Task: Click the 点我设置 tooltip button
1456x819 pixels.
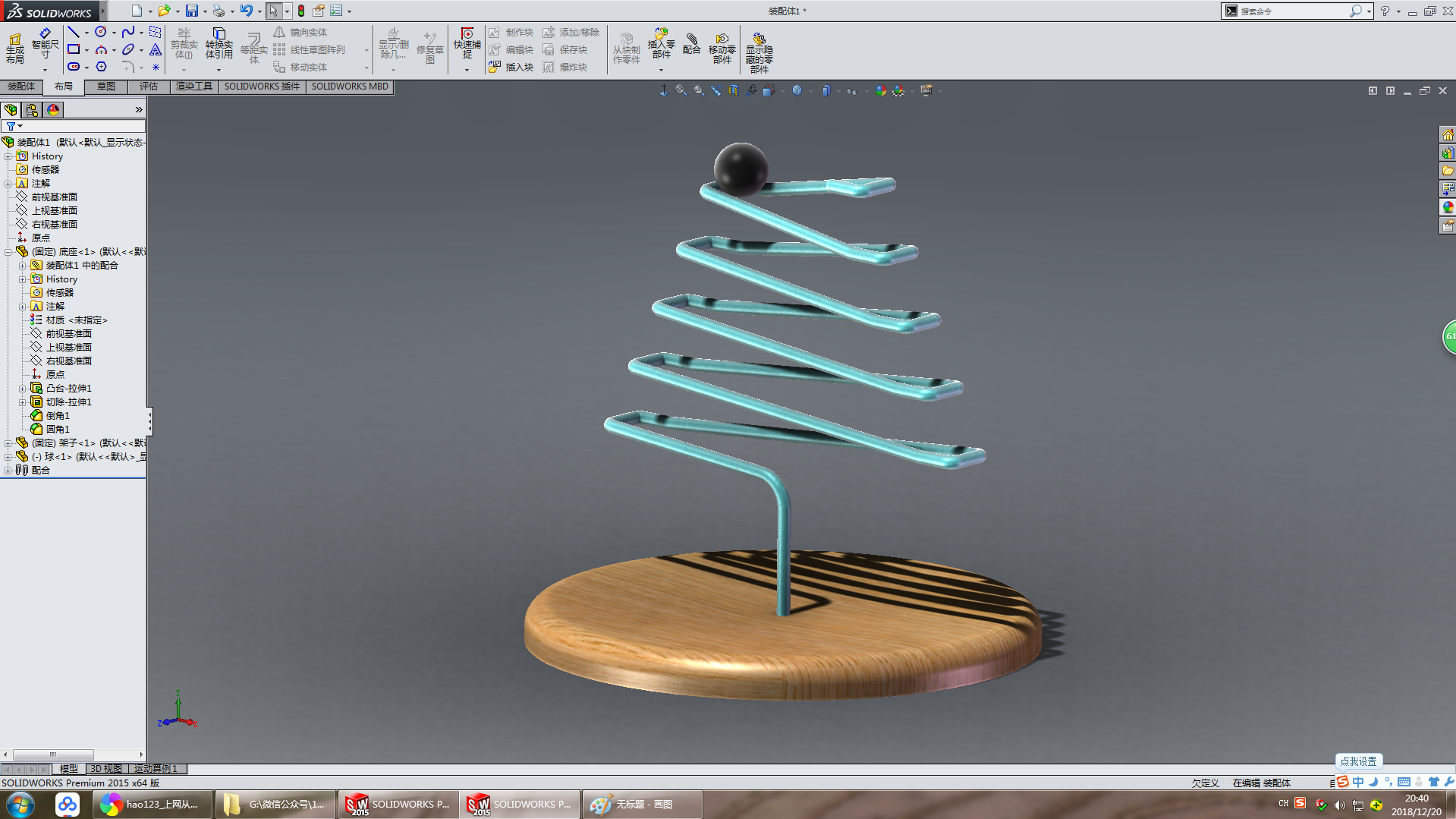Action: 1358,761
